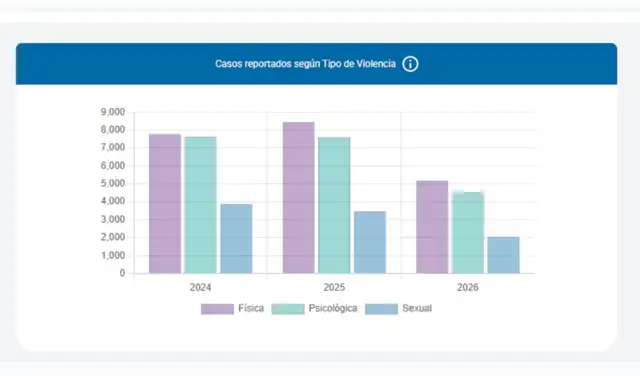Screen dimensions: 640x376
Task: Click the chart title Casos reportados según Tipo de Violencia
Action: coord(305,64)
